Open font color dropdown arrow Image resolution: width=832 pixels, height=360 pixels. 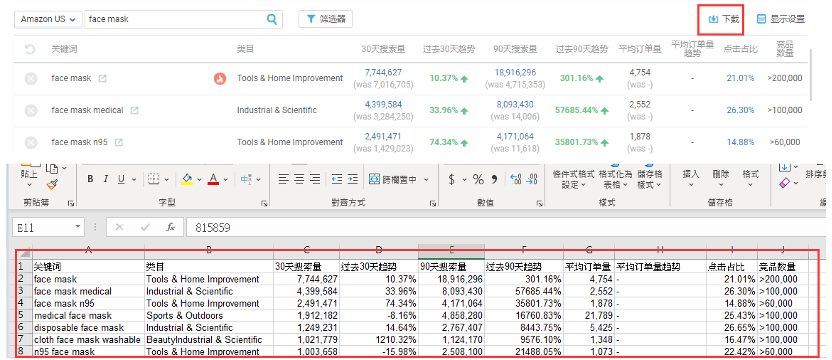226,180
